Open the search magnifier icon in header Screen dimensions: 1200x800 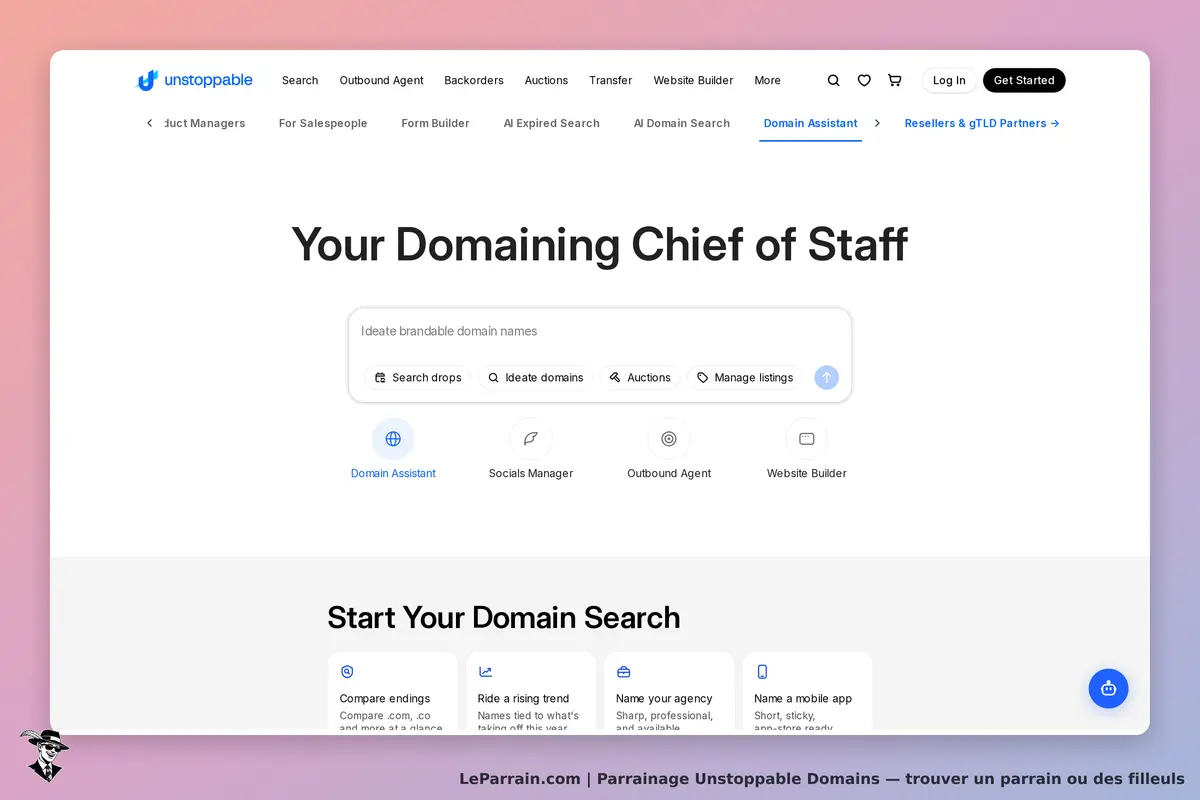(834, 80)
